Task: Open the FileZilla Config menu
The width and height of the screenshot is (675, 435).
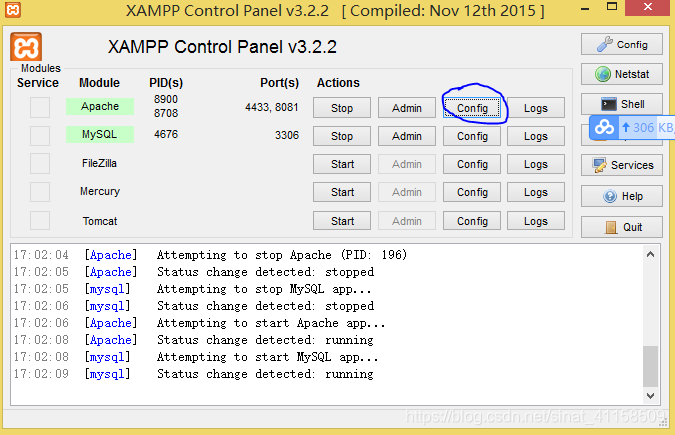Action: (x=472, y=164)
